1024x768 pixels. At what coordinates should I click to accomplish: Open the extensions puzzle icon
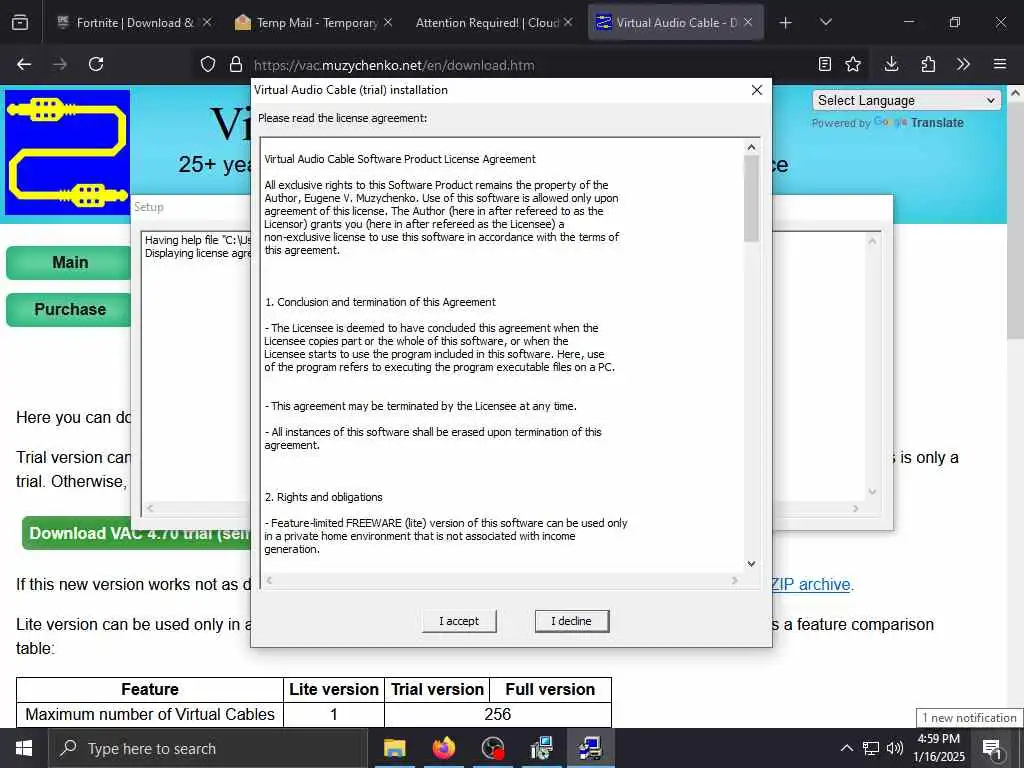[928, 64]
